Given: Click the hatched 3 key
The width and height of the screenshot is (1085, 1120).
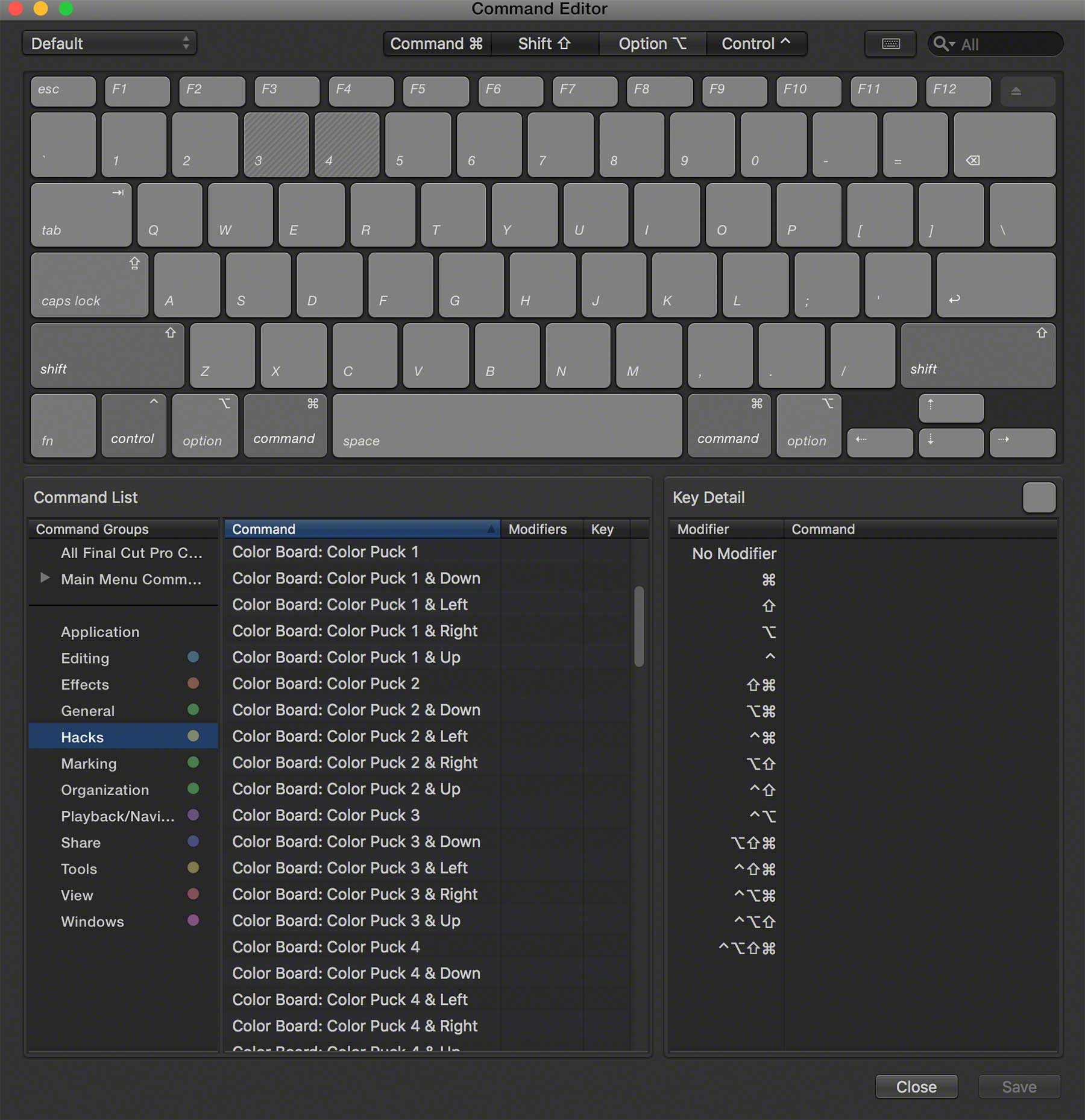Looking at the screenshot, I should [x=276, y=145].
